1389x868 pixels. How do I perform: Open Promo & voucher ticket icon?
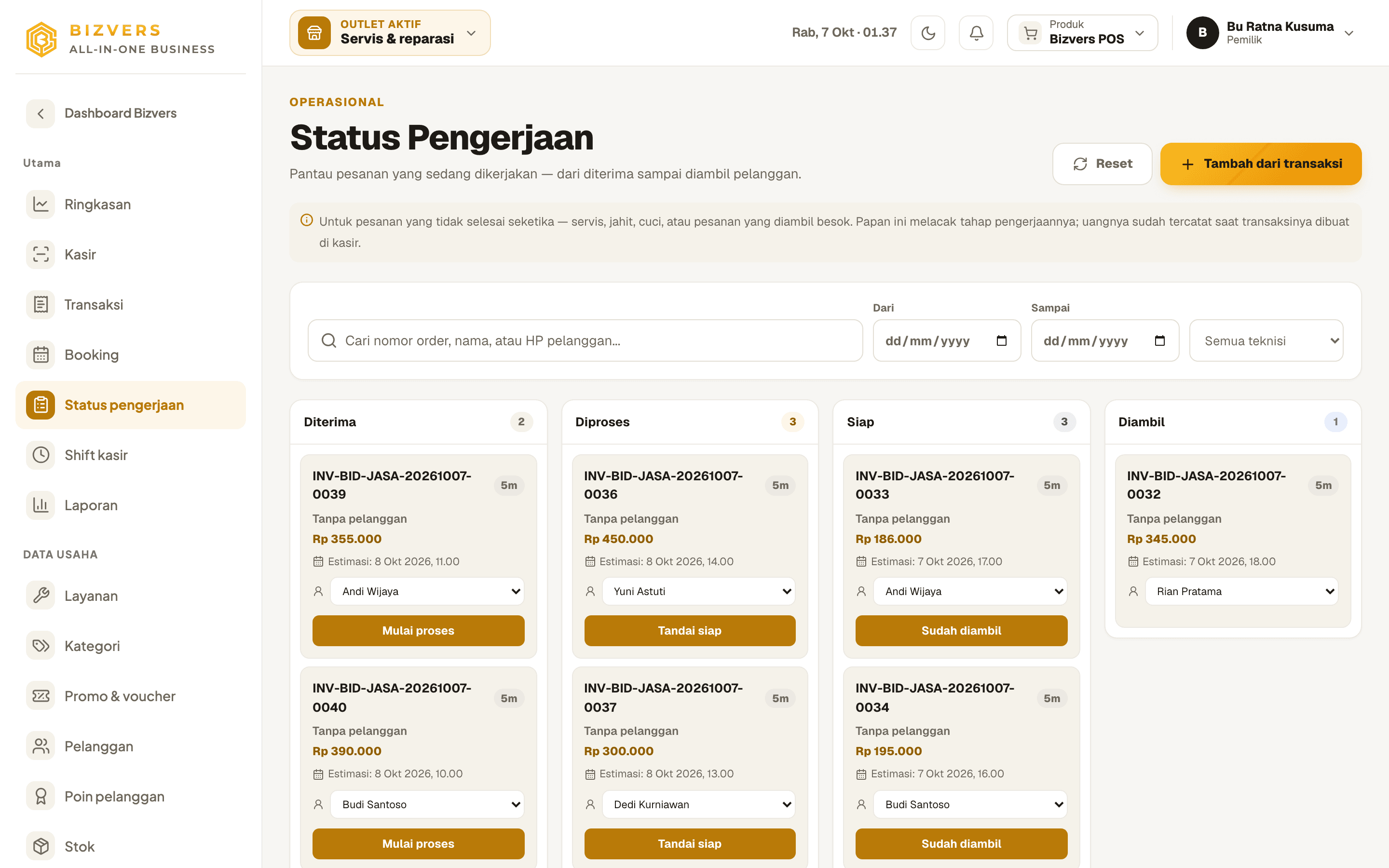click(41, 696)
